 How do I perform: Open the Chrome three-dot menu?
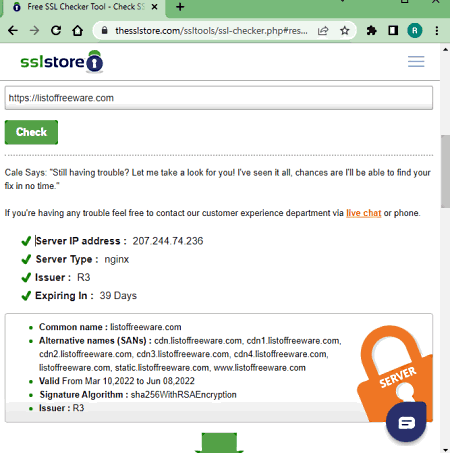tap(437, 31)
